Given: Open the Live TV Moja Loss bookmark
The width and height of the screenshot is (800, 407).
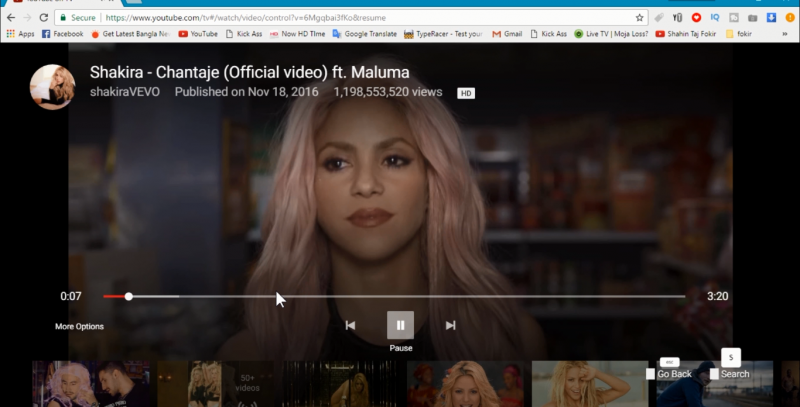Looking at the screenshot, I should click(x=611, y=34).
